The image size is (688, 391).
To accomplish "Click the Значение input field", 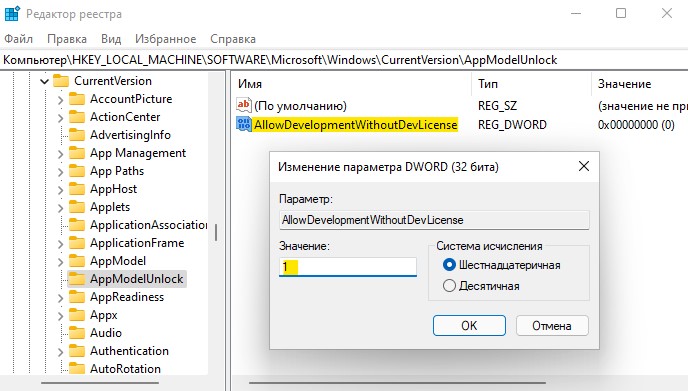I will click(x=348, y=267).
